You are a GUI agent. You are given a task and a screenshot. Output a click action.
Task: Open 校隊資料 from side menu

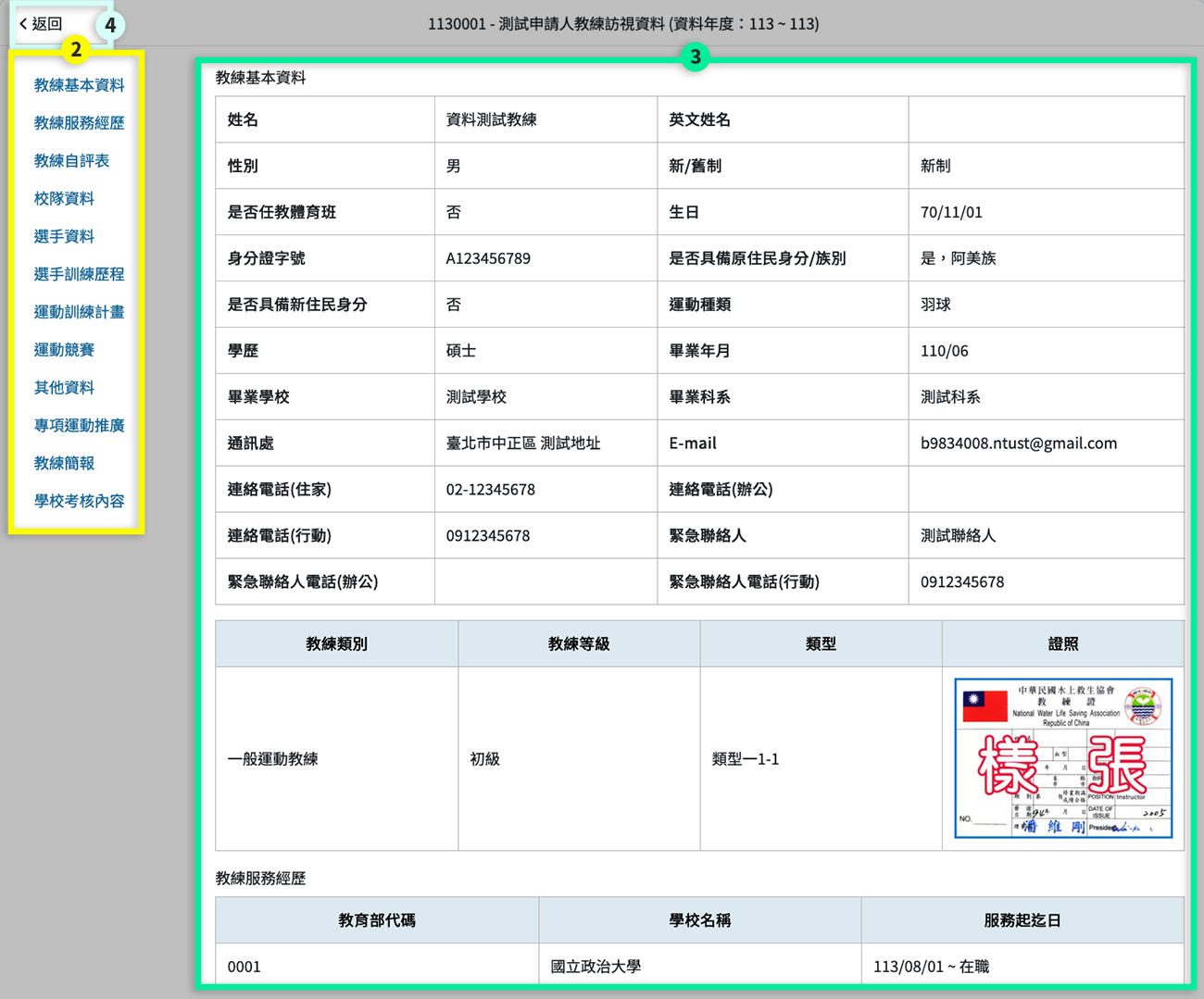pyautogui.click(x=64, y=199)
